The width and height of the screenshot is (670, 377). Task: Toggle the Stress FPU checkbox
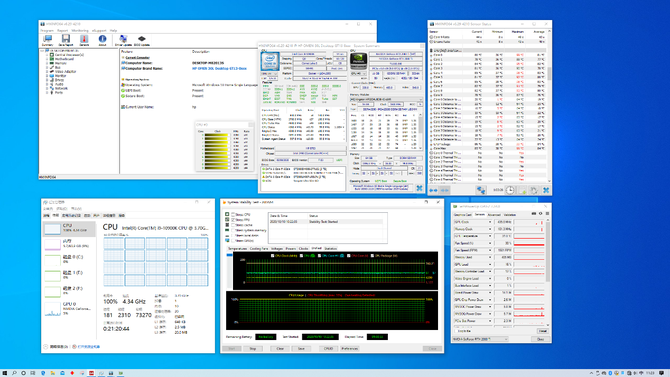(x=233, y=220)
